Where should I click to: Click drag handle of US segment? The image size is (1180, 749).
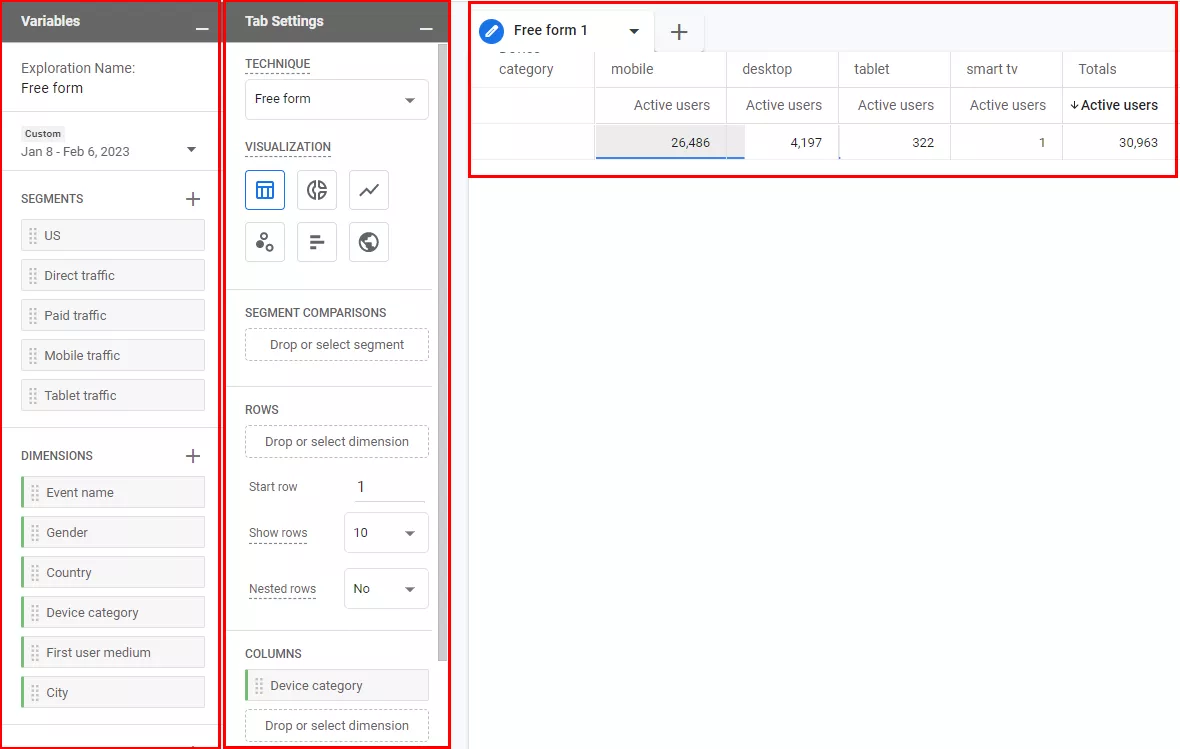33,236
